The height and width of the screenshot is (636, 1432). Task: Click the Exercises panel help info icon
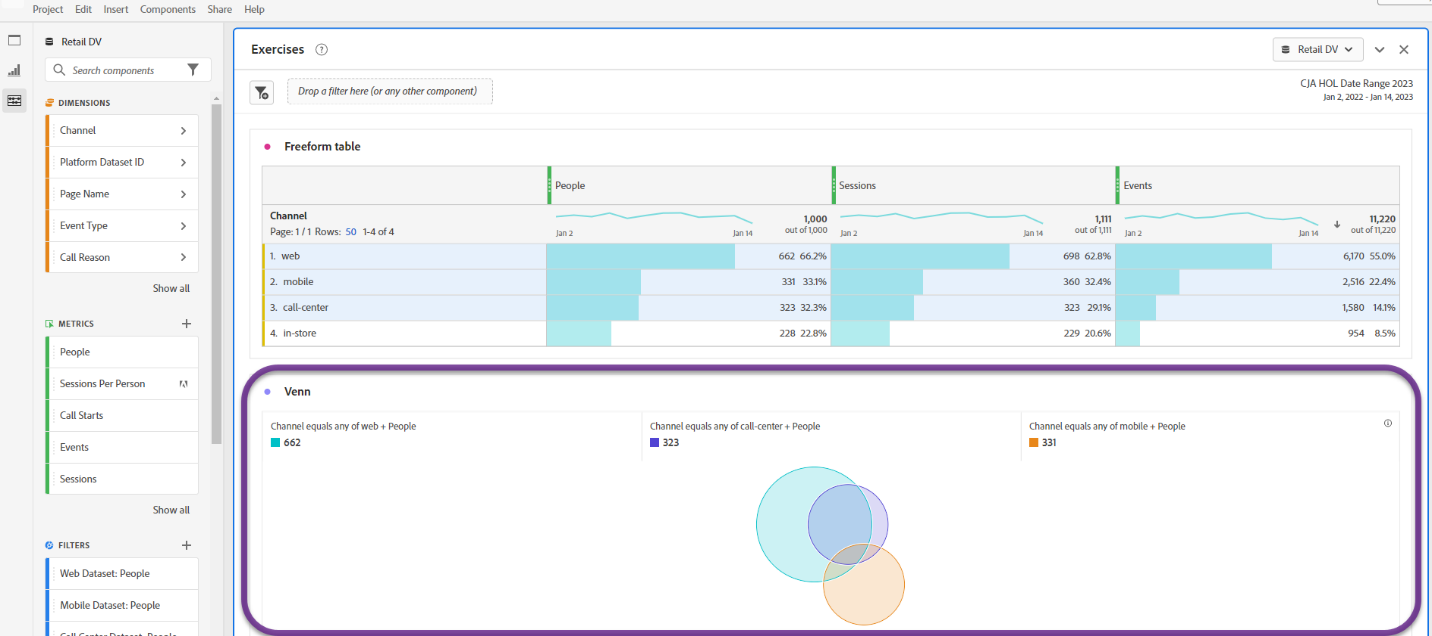click(x=321, y=50)
